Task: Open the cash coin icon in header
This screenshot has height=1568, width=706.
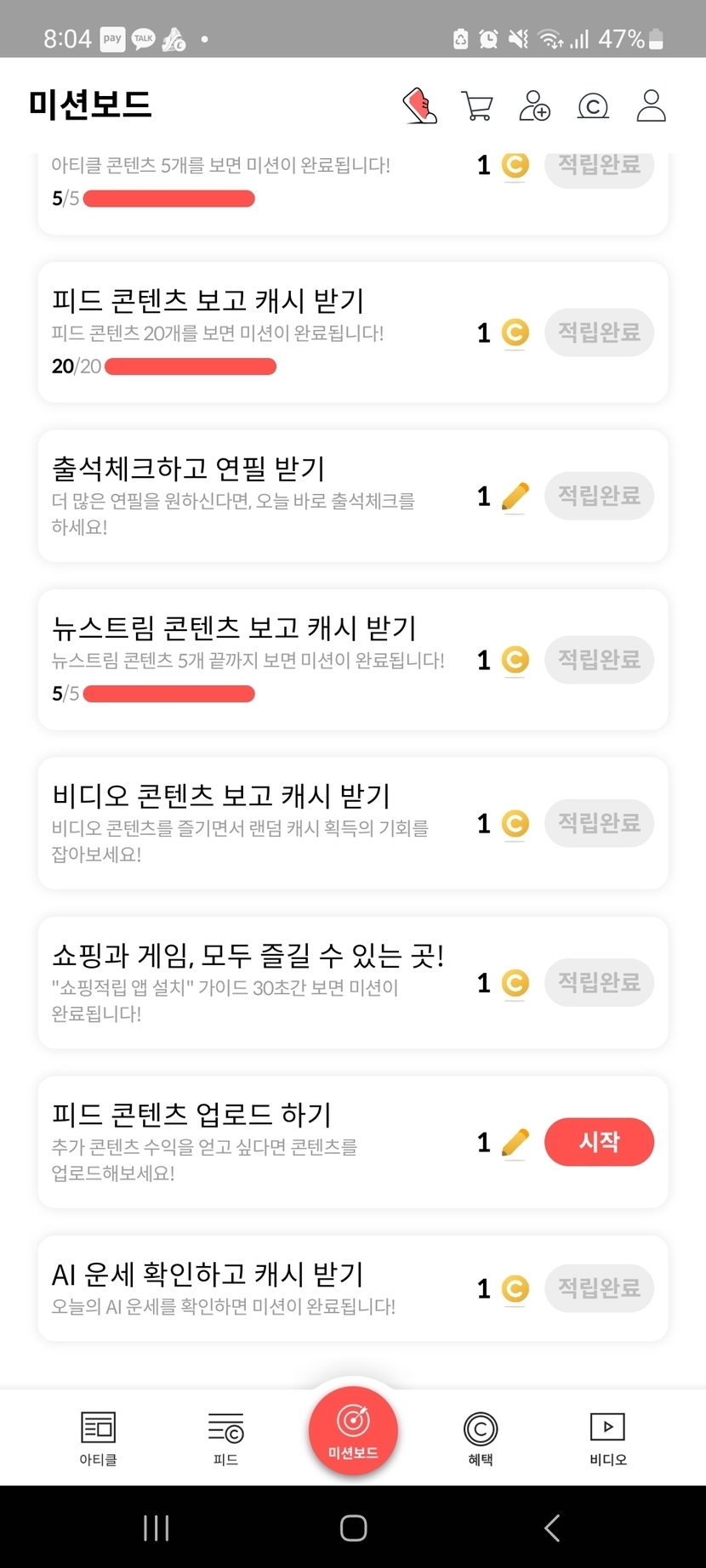Action: (593, 106)
